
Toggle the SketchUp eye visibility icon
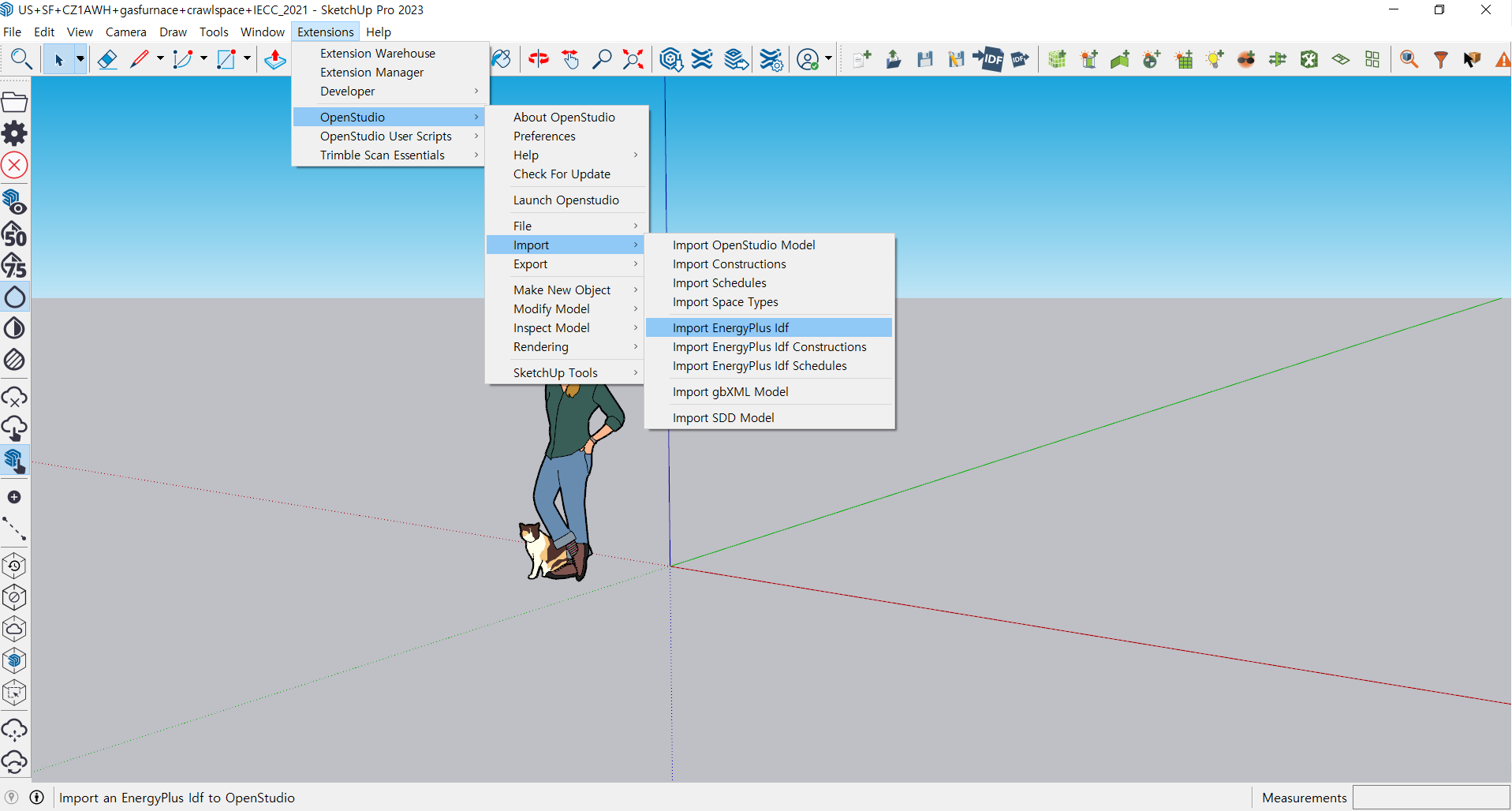[15, 203]
